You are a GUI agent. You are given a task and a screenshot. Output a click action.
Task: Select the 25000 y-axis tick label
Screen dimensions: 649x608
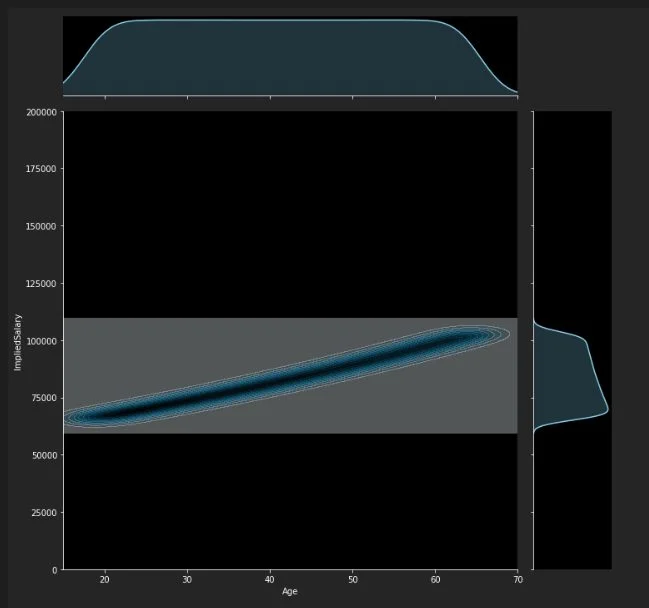(44, 513)
